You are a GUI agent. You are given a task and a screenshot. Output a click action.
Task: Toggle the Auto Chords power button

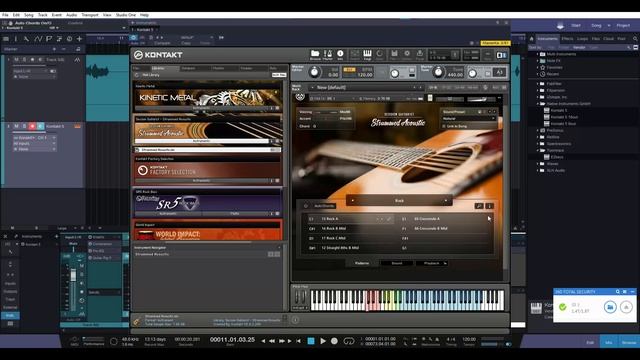306,206
